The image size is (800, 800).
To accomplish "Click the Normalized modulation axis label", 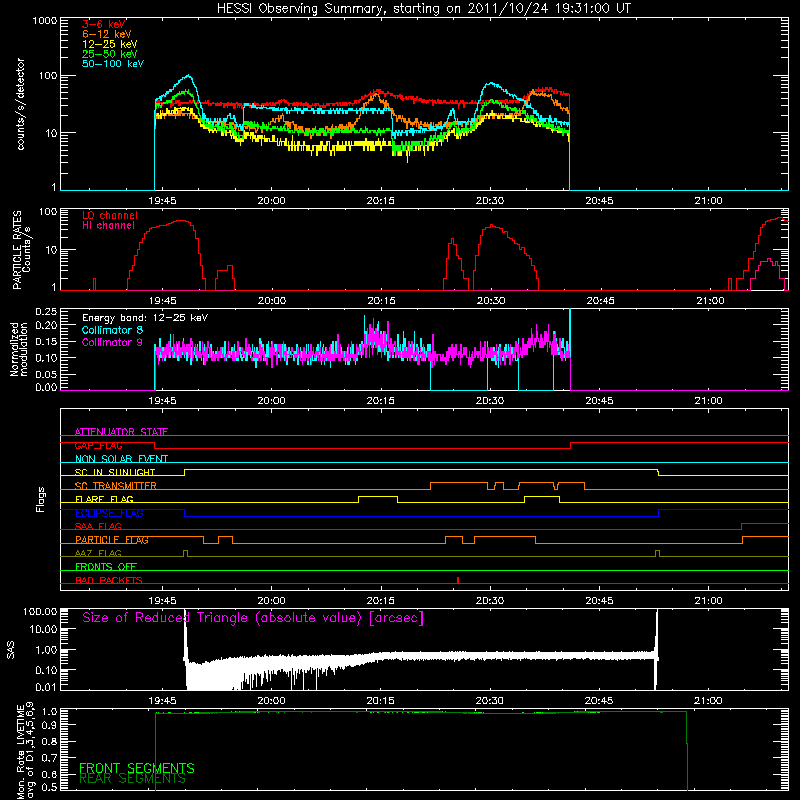I will [18, 349].
